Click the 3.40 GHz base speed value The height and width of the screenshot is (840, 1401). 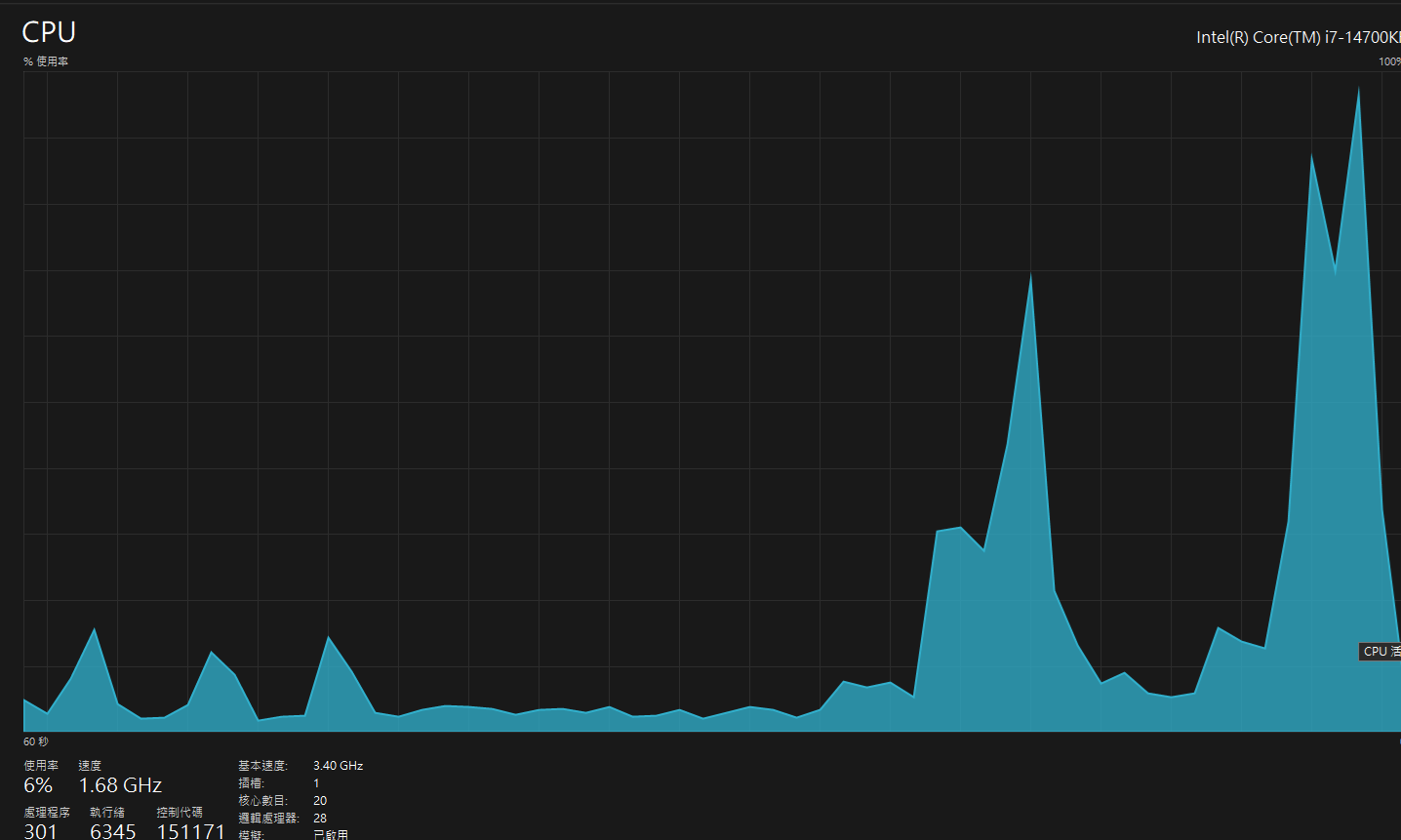click(338, 766)
